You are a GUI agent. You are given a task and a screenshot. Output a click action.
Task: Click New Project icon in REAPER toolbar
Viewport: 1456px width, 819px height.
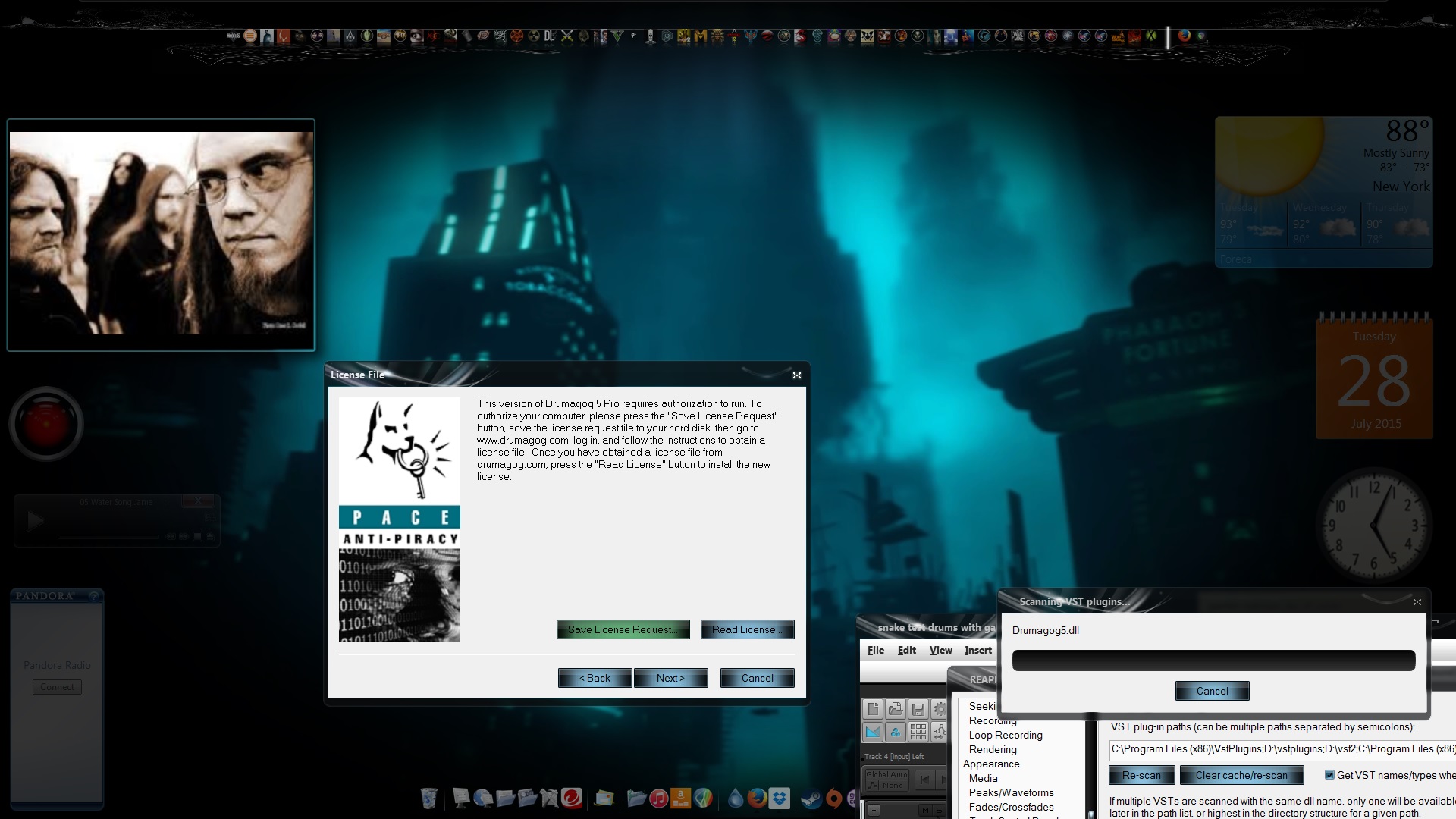[873, 709]
